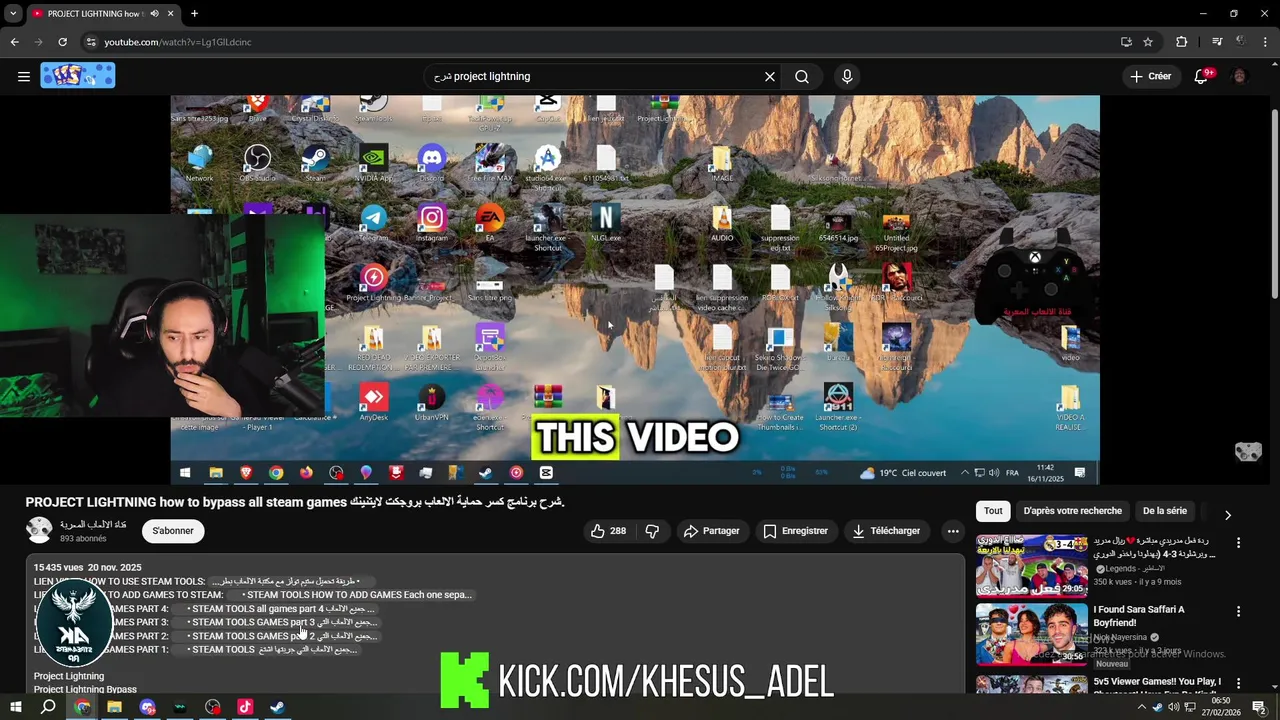Image resolution: width=1280 pixels, height=720 pixels.
Task: Run search with the magnifier button
Action: 802,76
